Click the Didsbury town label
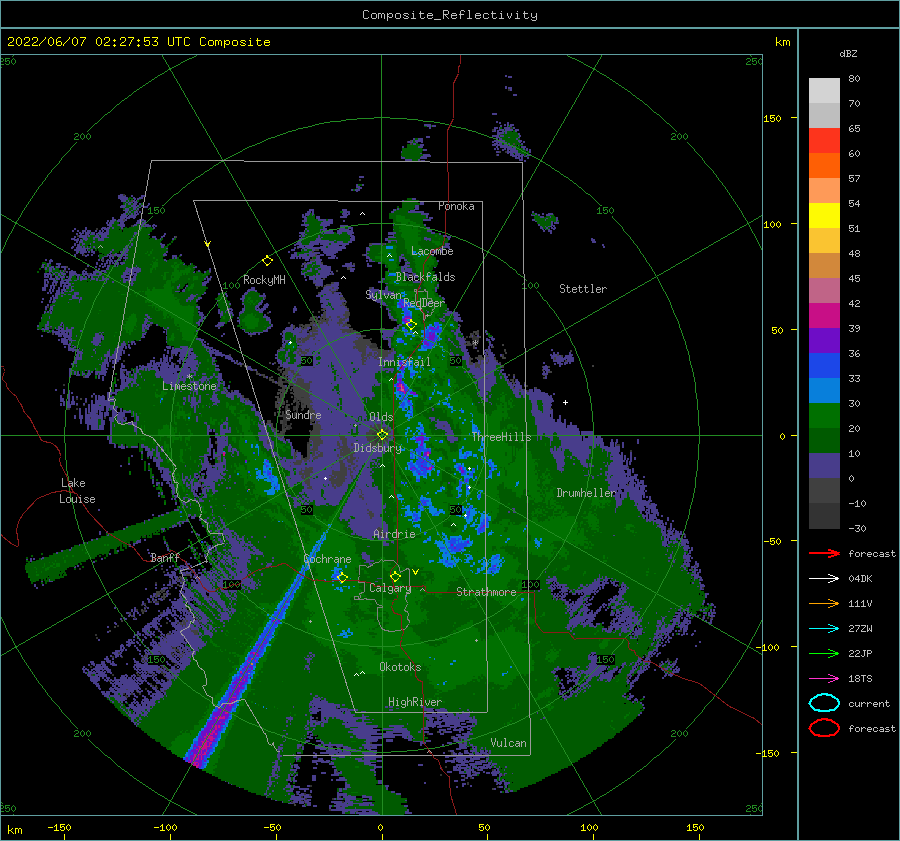This screenshot has width=900, height=841. point(378,448)
